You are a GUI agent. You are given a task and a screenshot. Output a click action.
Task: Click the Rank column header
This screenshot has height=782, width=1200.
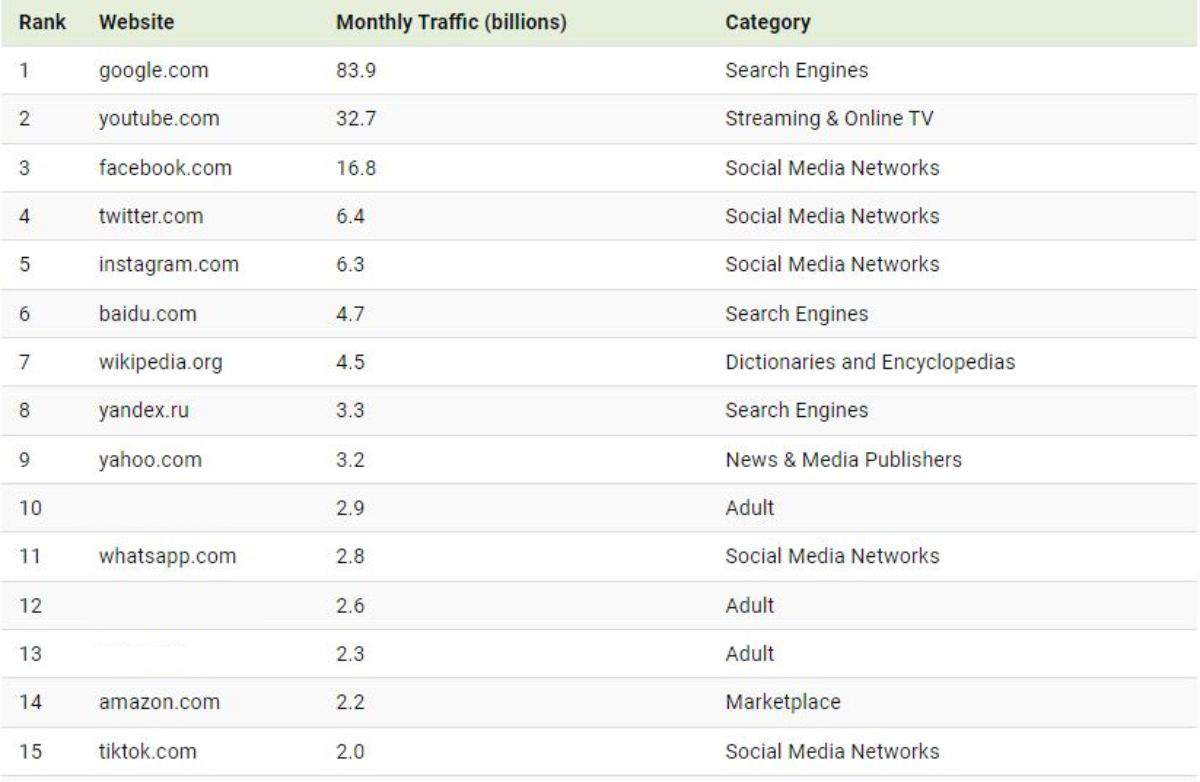(42, 22)
